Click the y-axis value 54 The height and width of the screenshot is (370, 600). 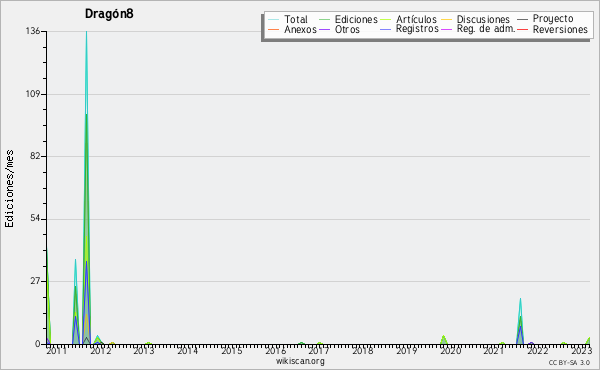[36, 218]
